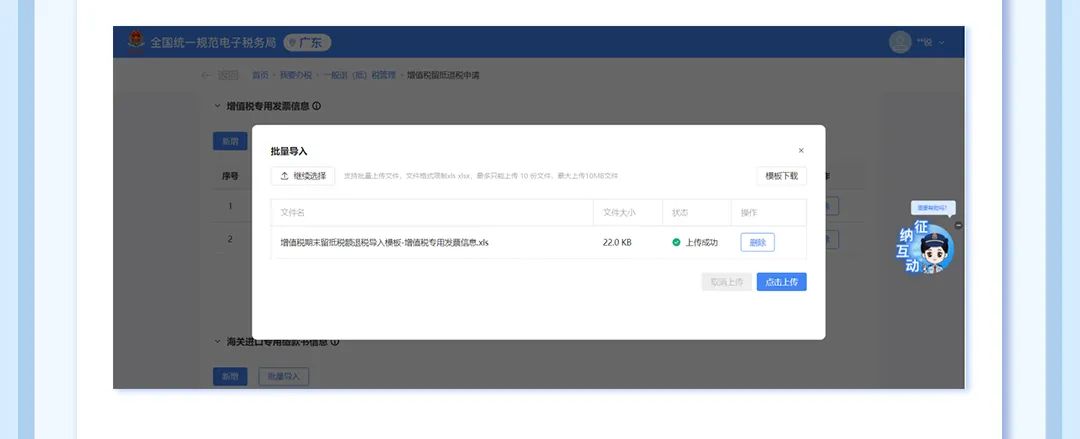Go to 首页 in breadcrumb
This screenshot has width=1080, height=439.
[x=260, y=75]
